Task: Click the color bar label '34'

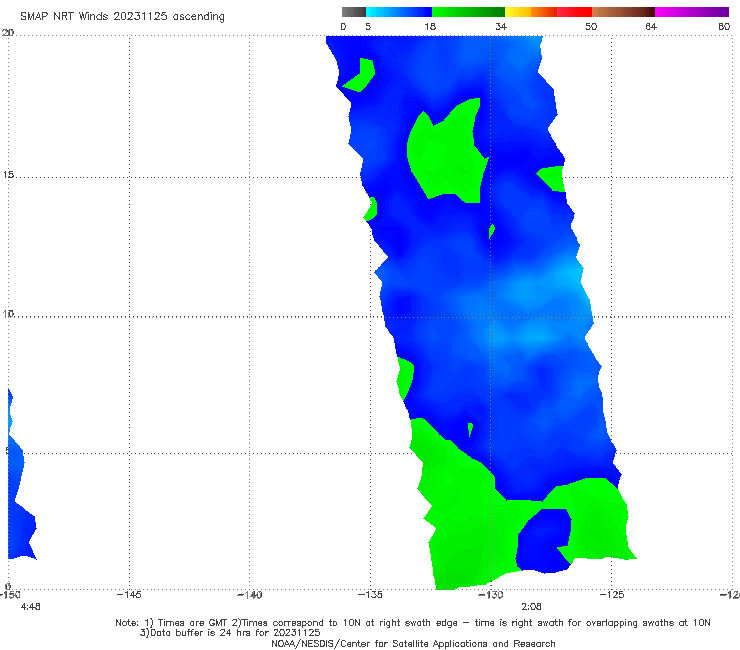Action: click(x=501, y=27)
